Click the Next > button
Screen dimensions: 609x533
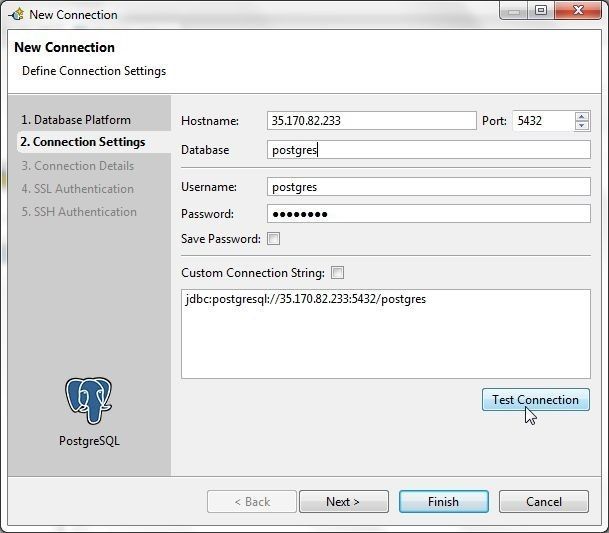pos(343,502)
